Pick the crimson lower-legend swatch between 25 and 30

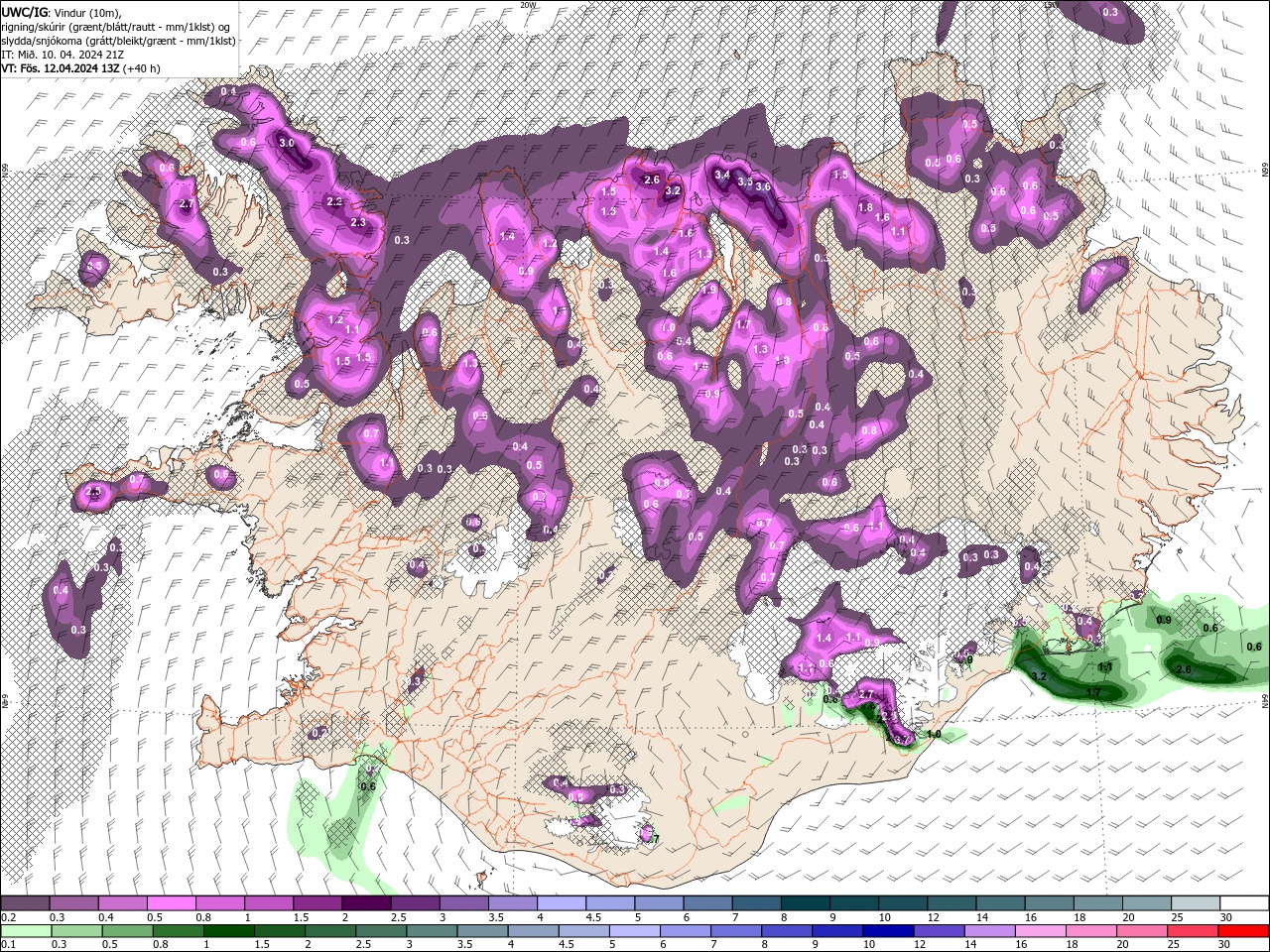(x=1193, y=931)
